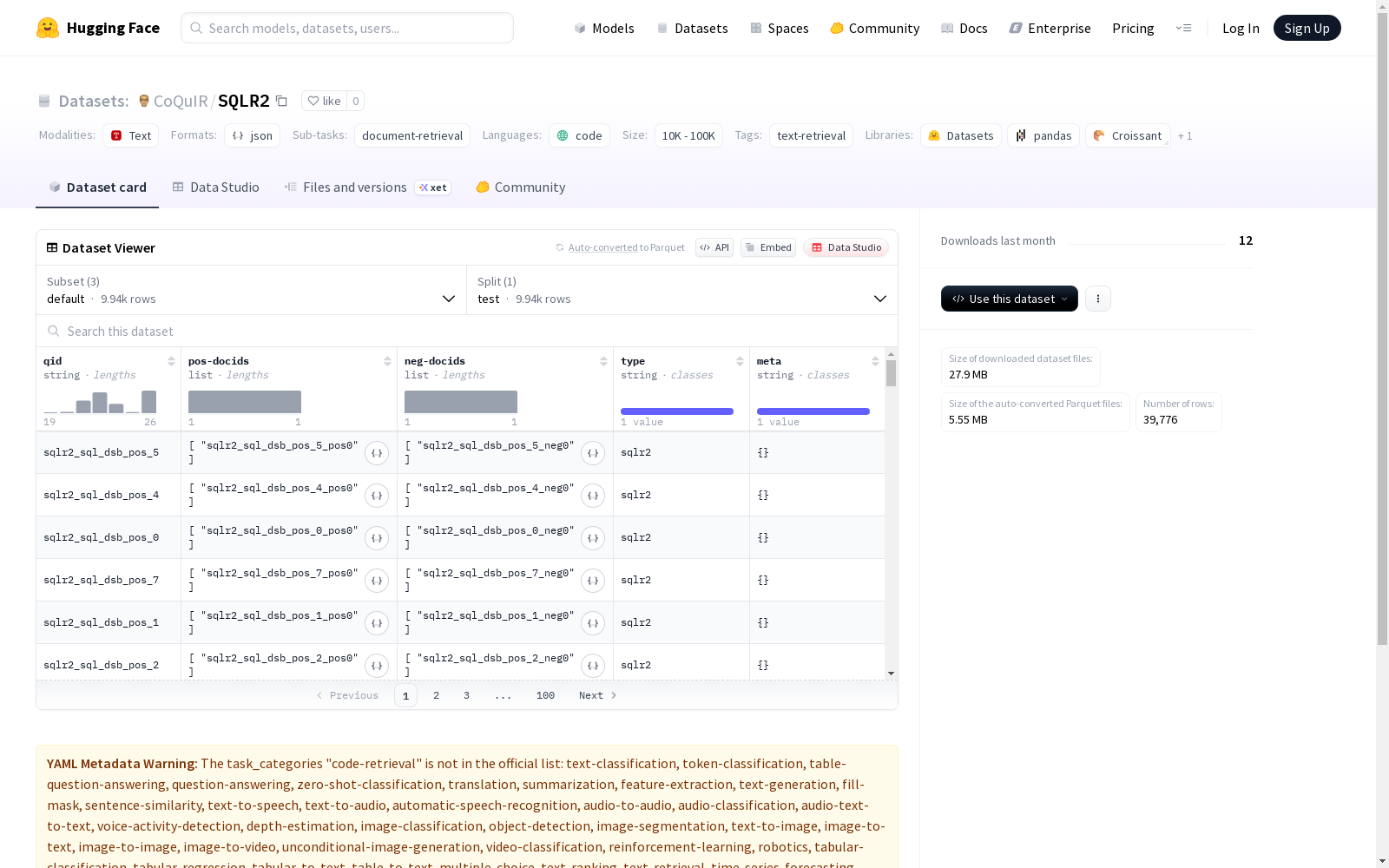Click the pandas library tag
The image size is (1389, 868).
click(x=1043, y=135)
